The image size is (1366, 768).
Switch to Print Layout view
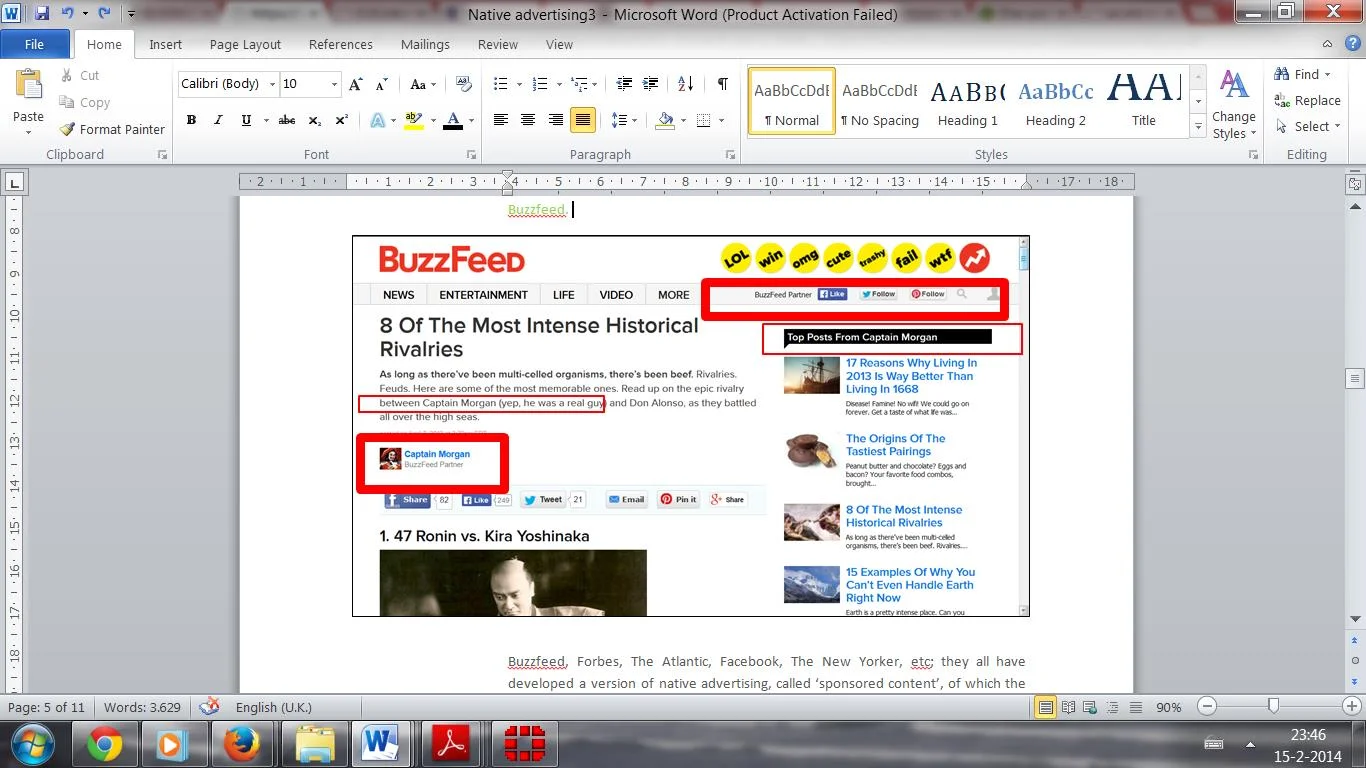point(1045,707)
